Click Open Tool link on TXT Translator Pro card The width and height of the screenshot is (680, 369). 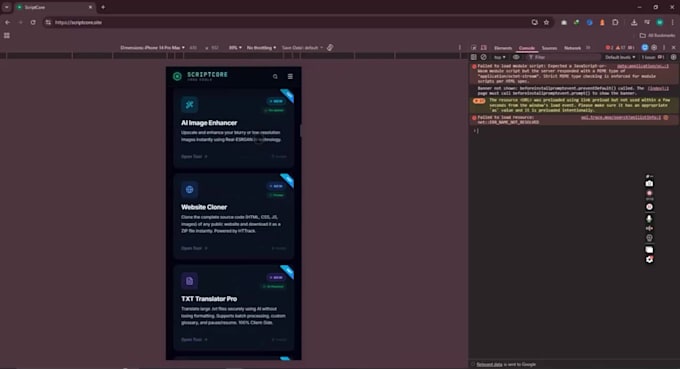point(194,340)
